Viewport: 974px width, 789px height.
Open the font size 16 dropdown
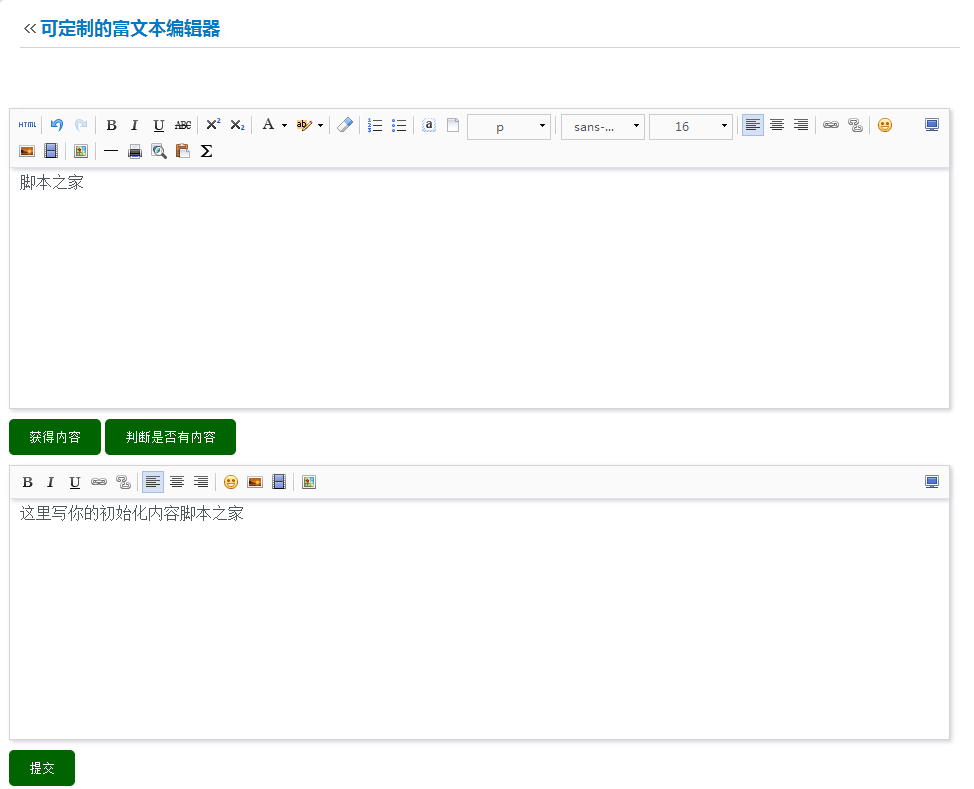(x=690, y=126)
